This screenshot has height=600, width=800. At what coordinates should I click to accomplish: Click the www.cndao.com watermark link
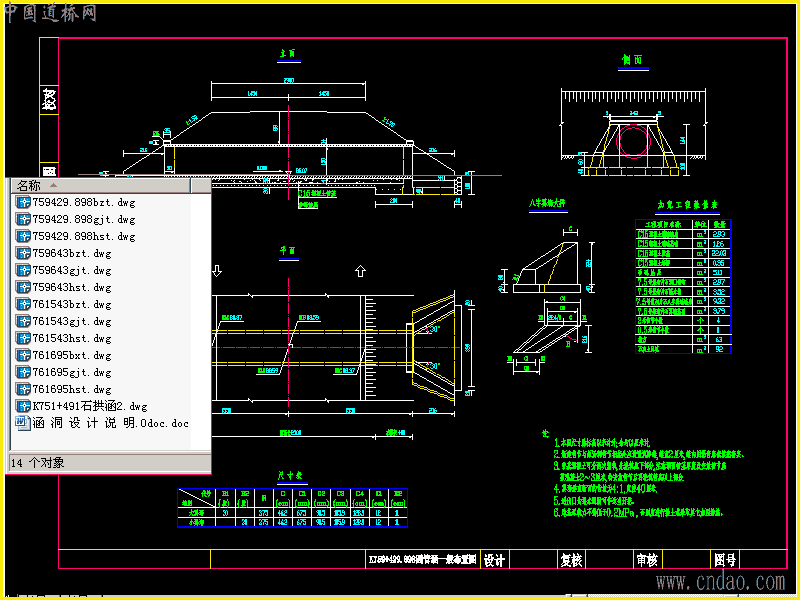[x=720, y=582]
